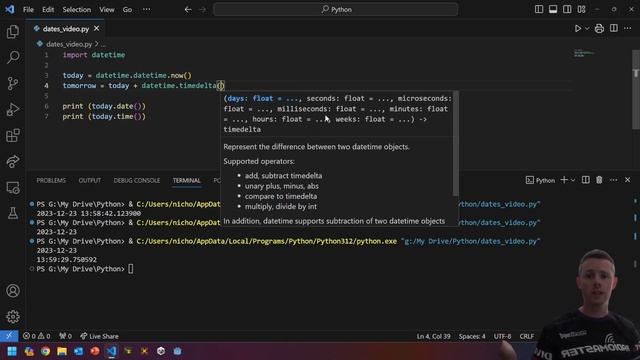Go forward with the title bar arrow
The width and height of the screenshot is (640, 360).
202,9
